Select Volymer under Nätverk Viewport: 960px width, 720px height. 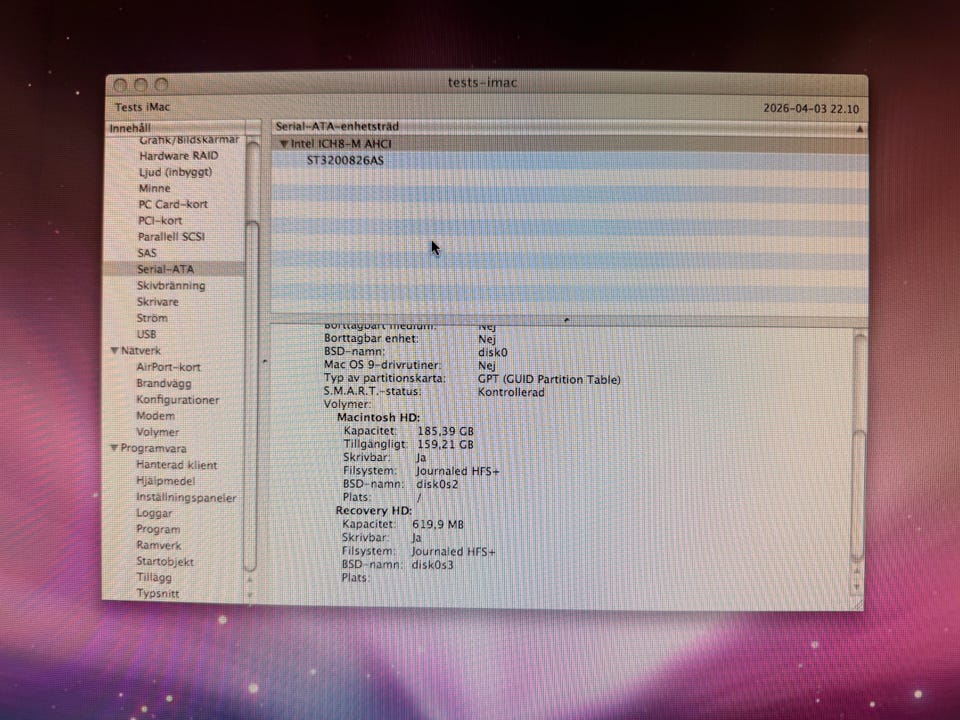coord(158,432)
